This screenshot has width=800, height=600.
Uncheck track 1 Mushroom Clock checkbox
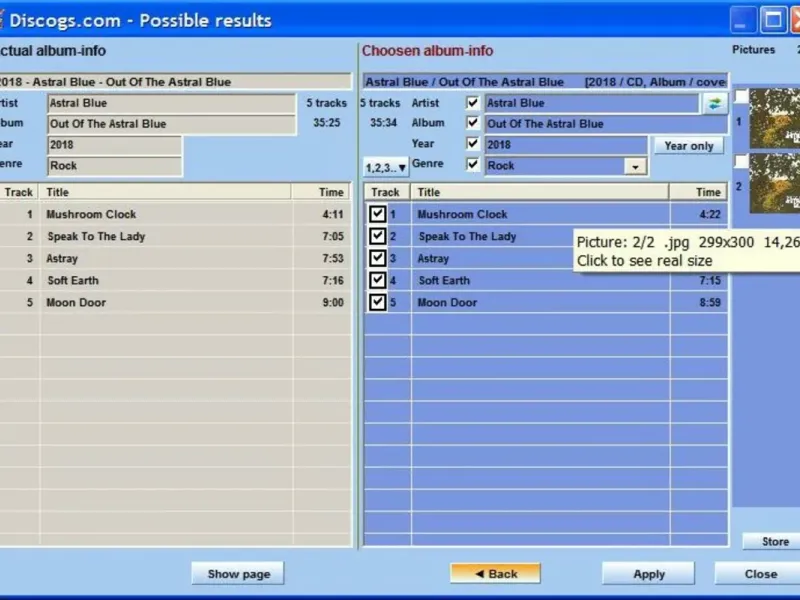click(x=378, y=214)
